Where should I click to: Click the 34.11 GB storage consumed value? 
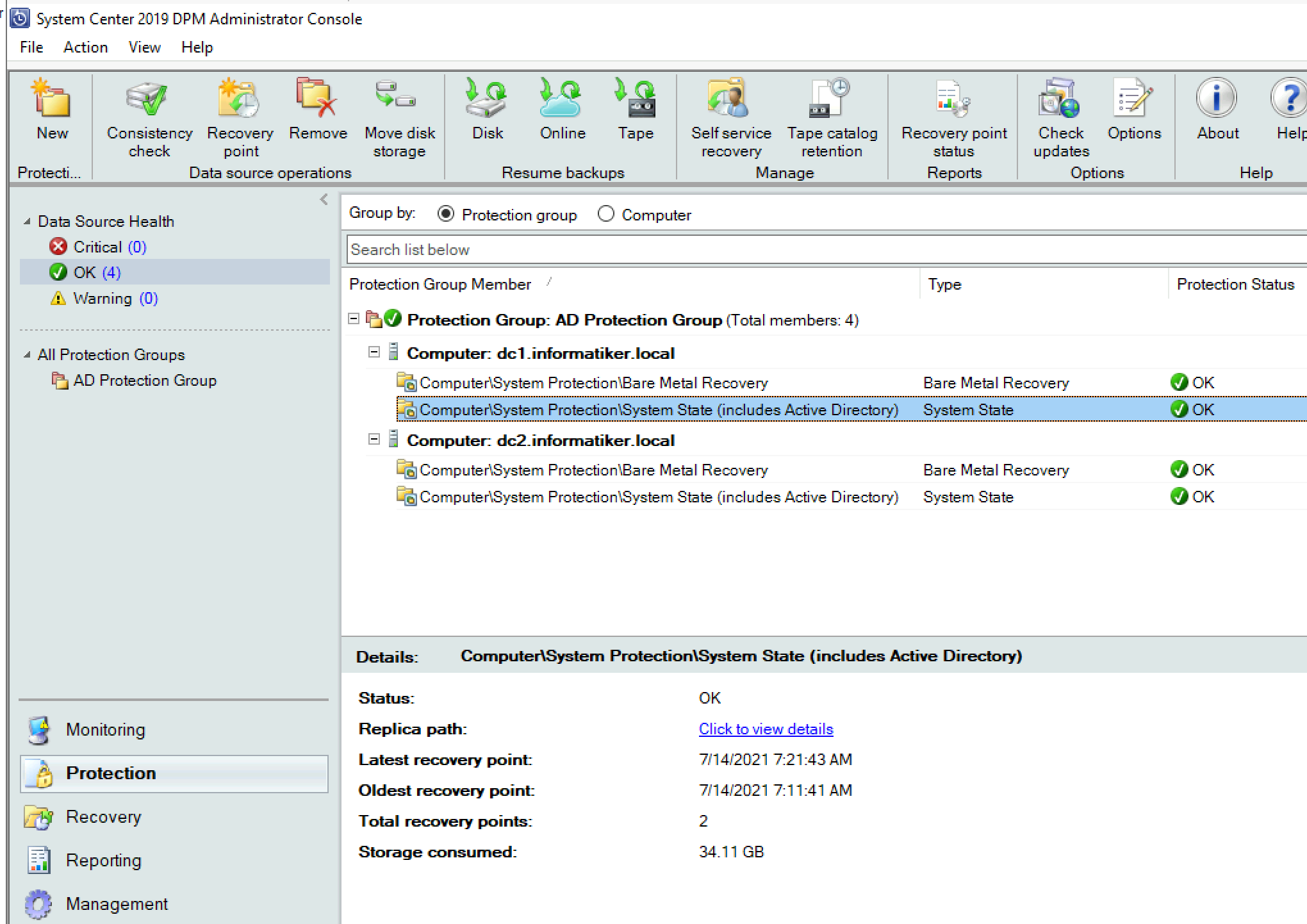click(x=731, y=852)
